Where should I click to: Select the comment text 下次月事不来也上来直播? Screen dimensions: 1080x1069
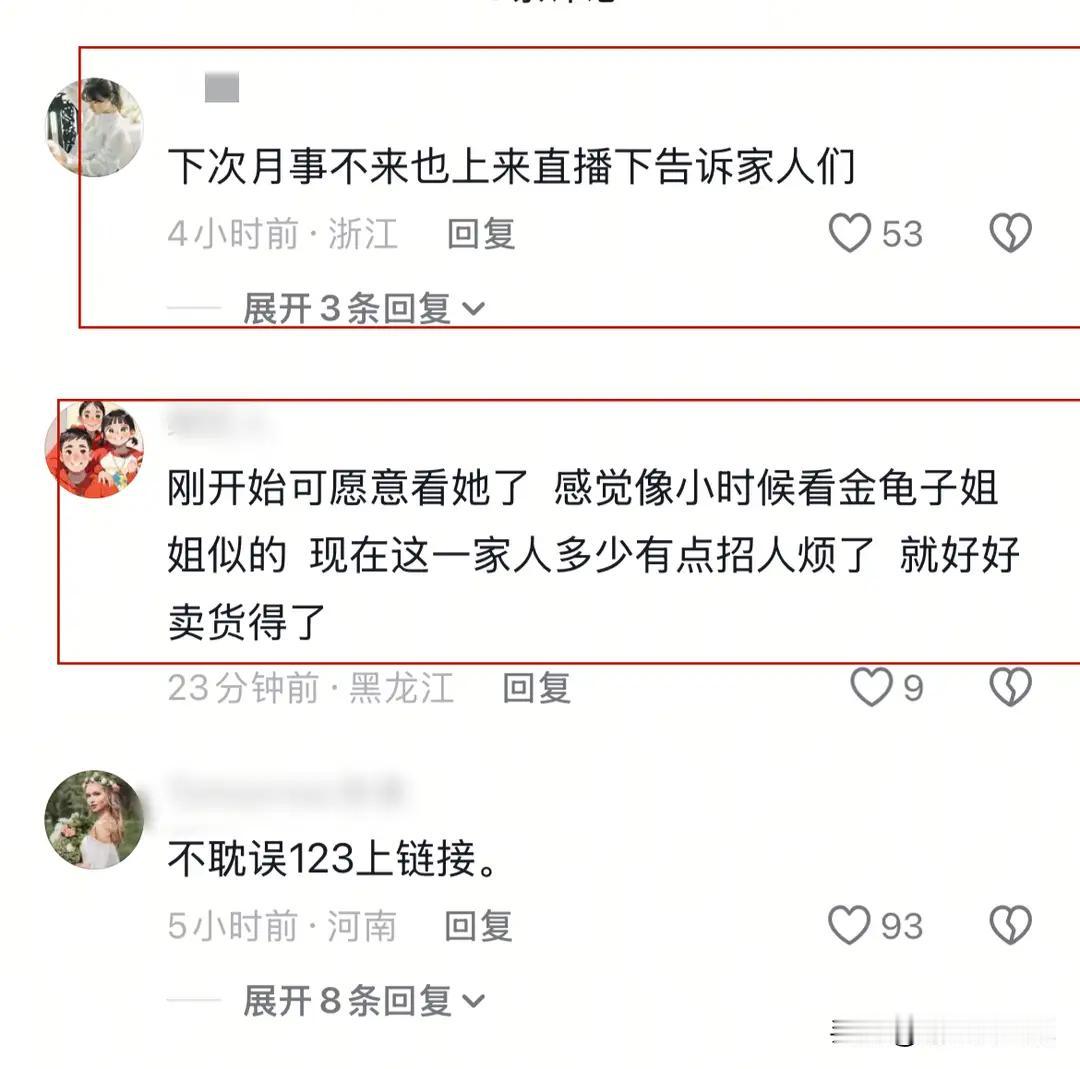[x=511, y=166]
